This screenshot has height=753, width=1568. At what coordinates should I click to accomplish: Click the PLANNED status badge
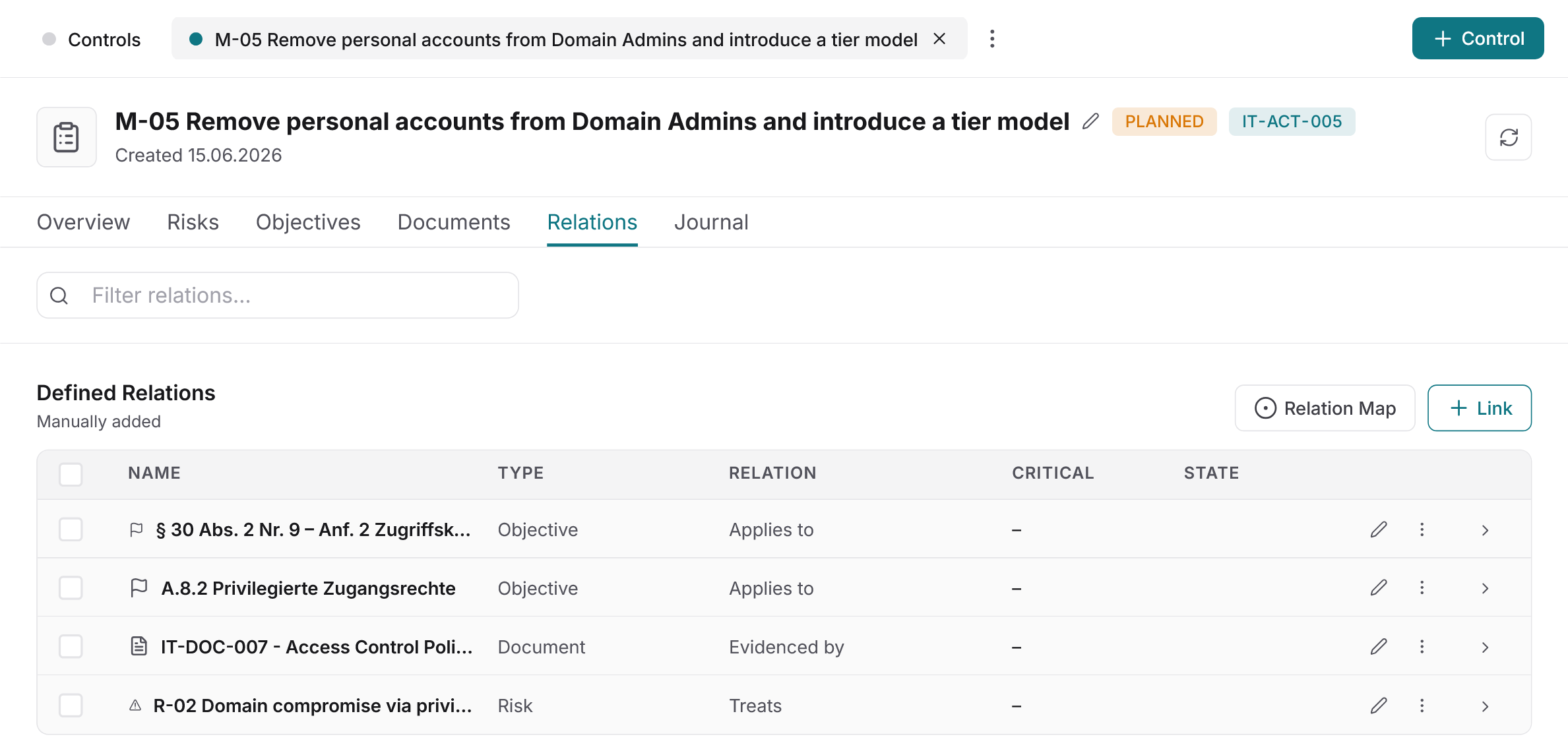point(1164,121)
